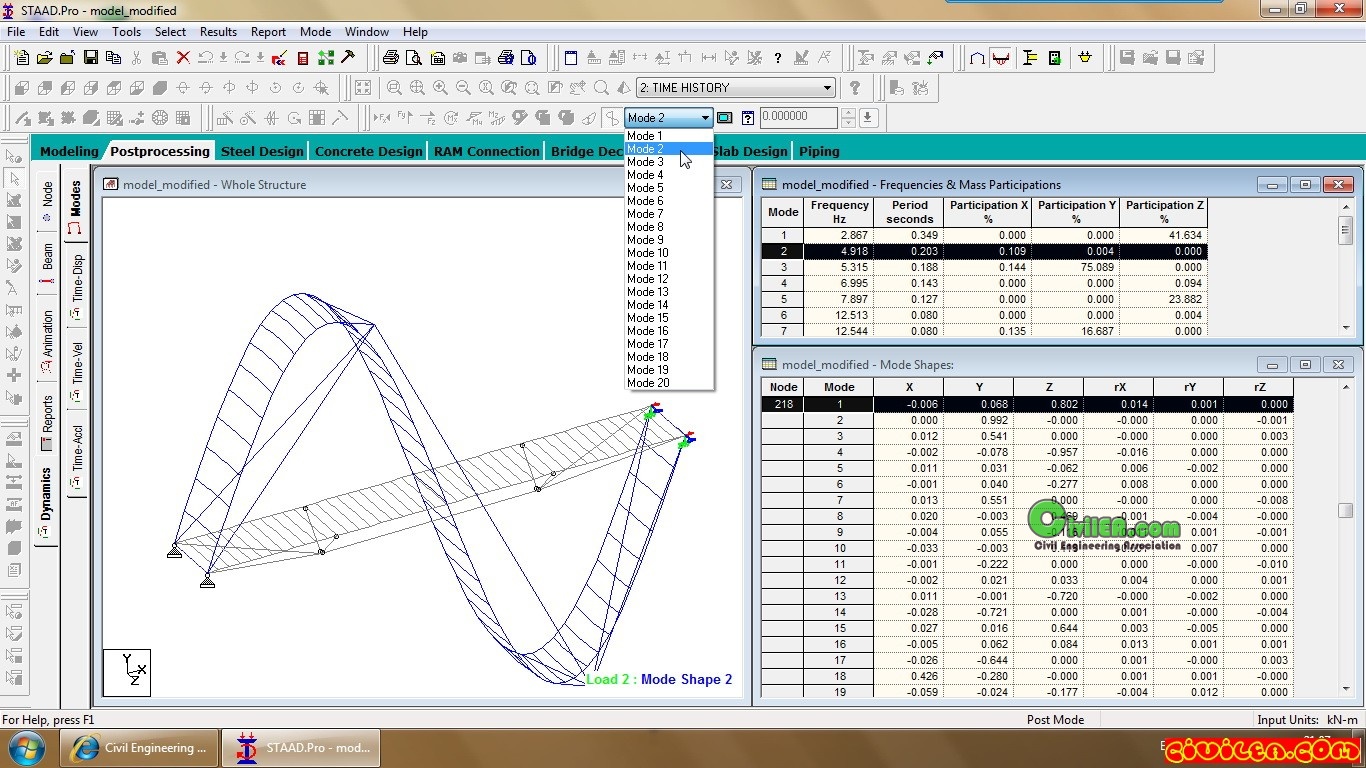Click scrollbar of Frequencies & Mass Participations table
This screenshot has height=768, width=1366.
[x=1346, y=265]
